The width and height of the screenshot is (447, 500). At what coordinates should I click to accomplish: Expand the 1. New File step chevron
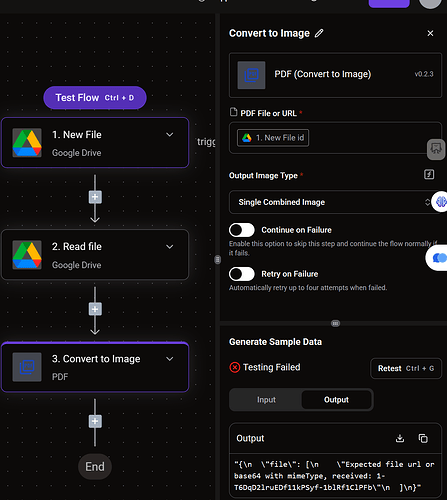[170, 135]
